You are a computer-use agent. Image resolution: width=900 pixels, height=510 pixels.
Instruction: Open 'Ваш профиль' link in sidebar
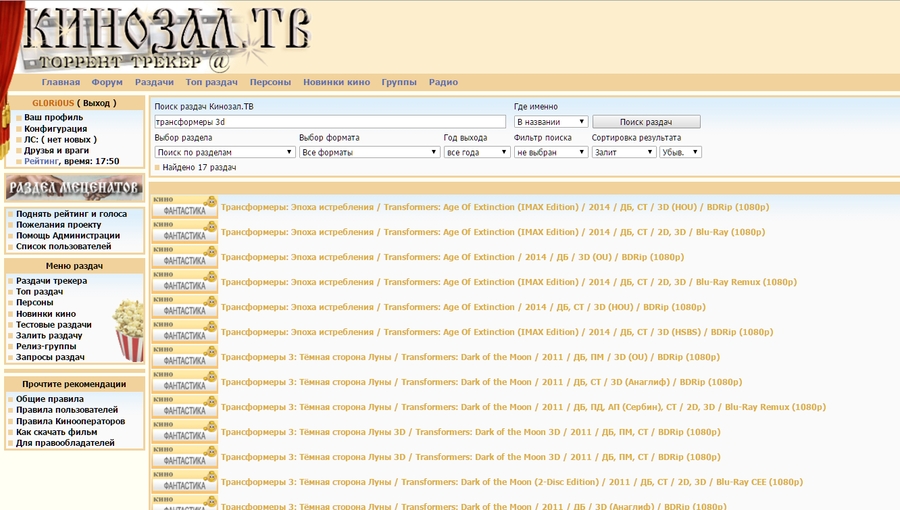click(53, 117)
